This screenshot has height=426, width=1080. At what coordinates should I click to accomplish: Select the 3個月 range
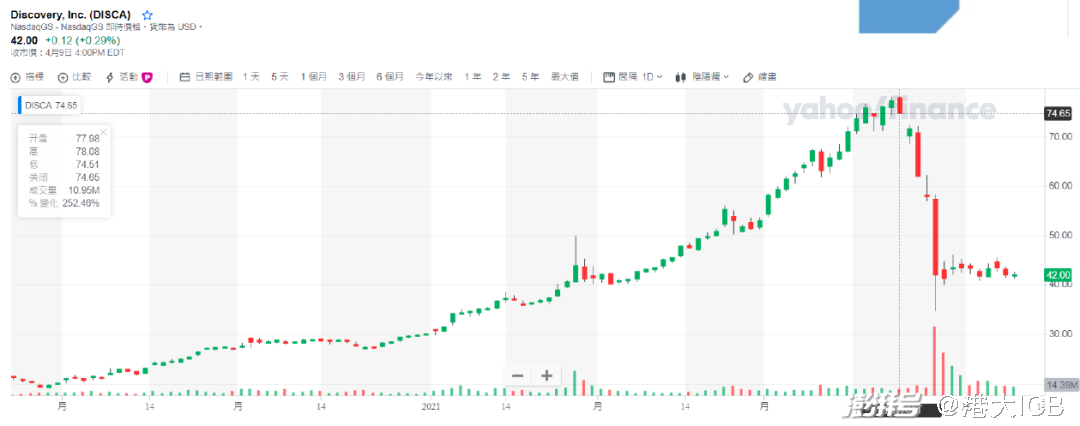tap(351, 77)
